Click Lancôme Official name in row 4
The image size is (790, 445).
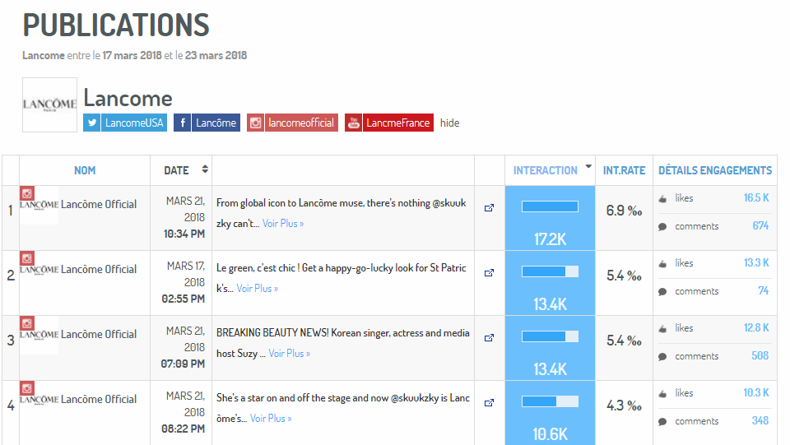[99, 400]
